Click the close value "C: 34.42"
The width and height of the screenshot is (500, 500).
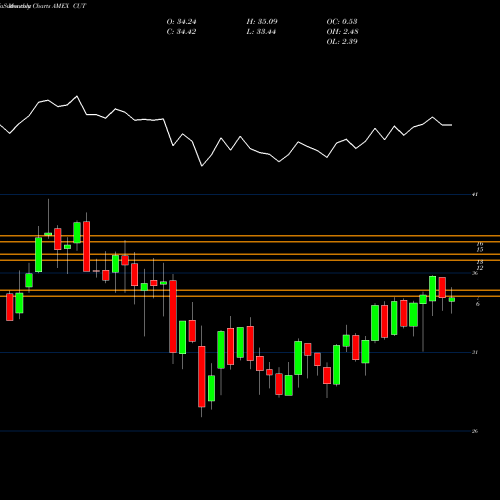181,32
